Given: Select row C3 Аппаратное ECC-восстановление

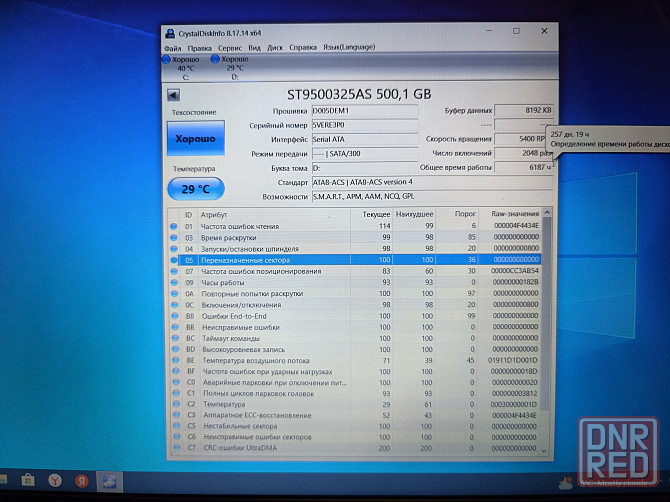Looking at the screenshot, I should coord(355,415).
